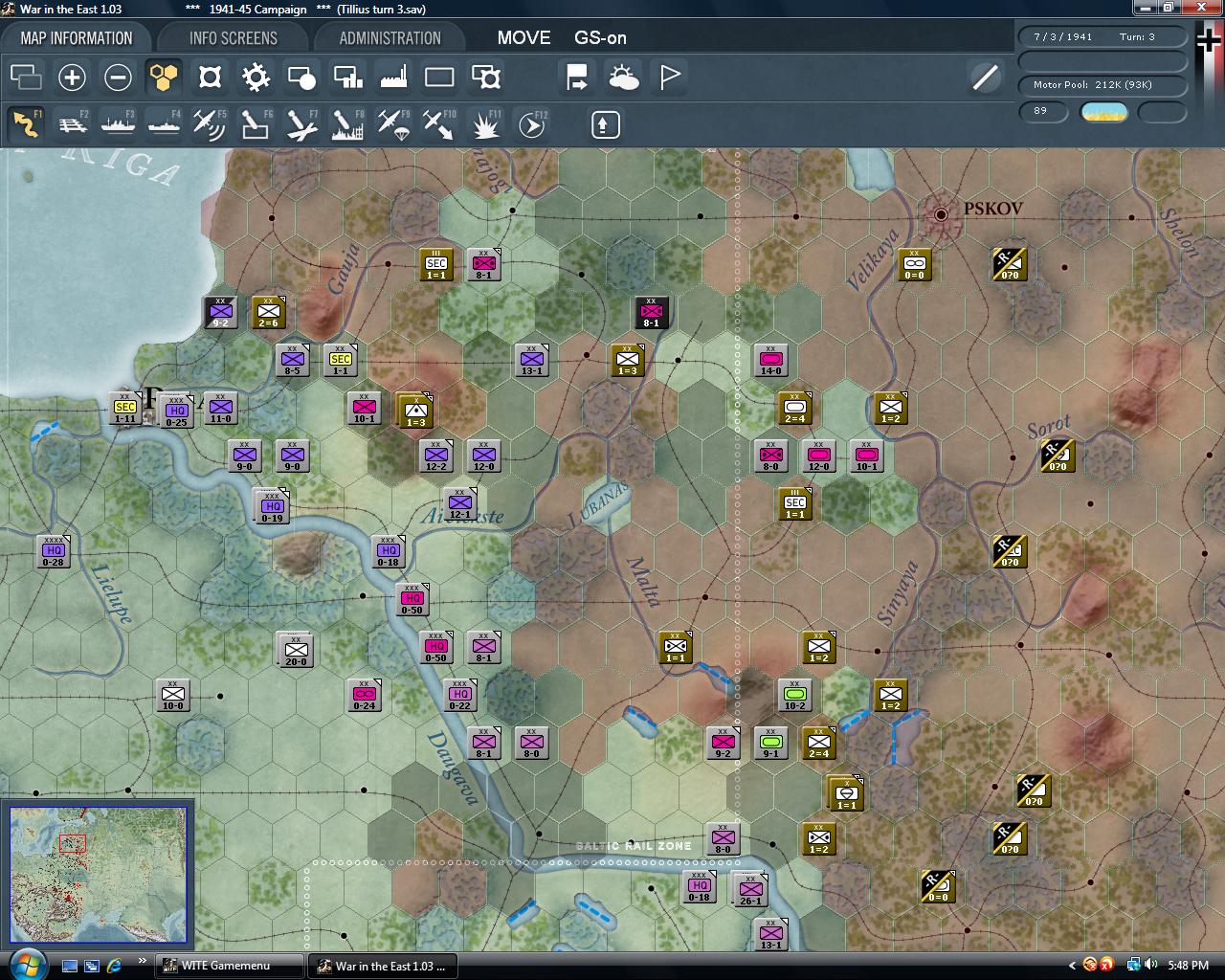Zoom in the map with plus icon

pyautogui.click(x=72, y=77)
